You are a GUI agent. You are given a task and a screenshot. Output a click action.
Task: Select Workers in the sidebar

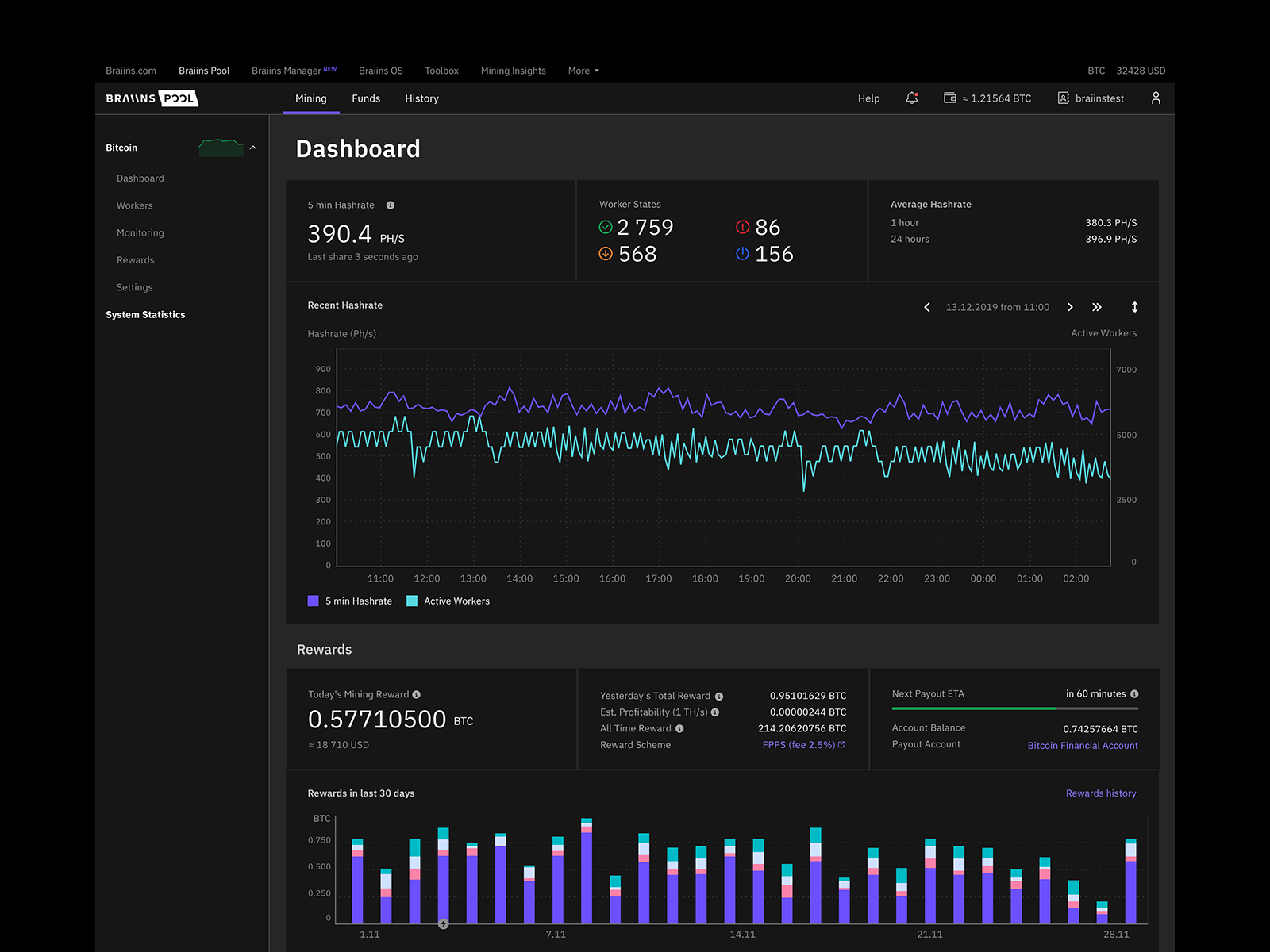135,205
